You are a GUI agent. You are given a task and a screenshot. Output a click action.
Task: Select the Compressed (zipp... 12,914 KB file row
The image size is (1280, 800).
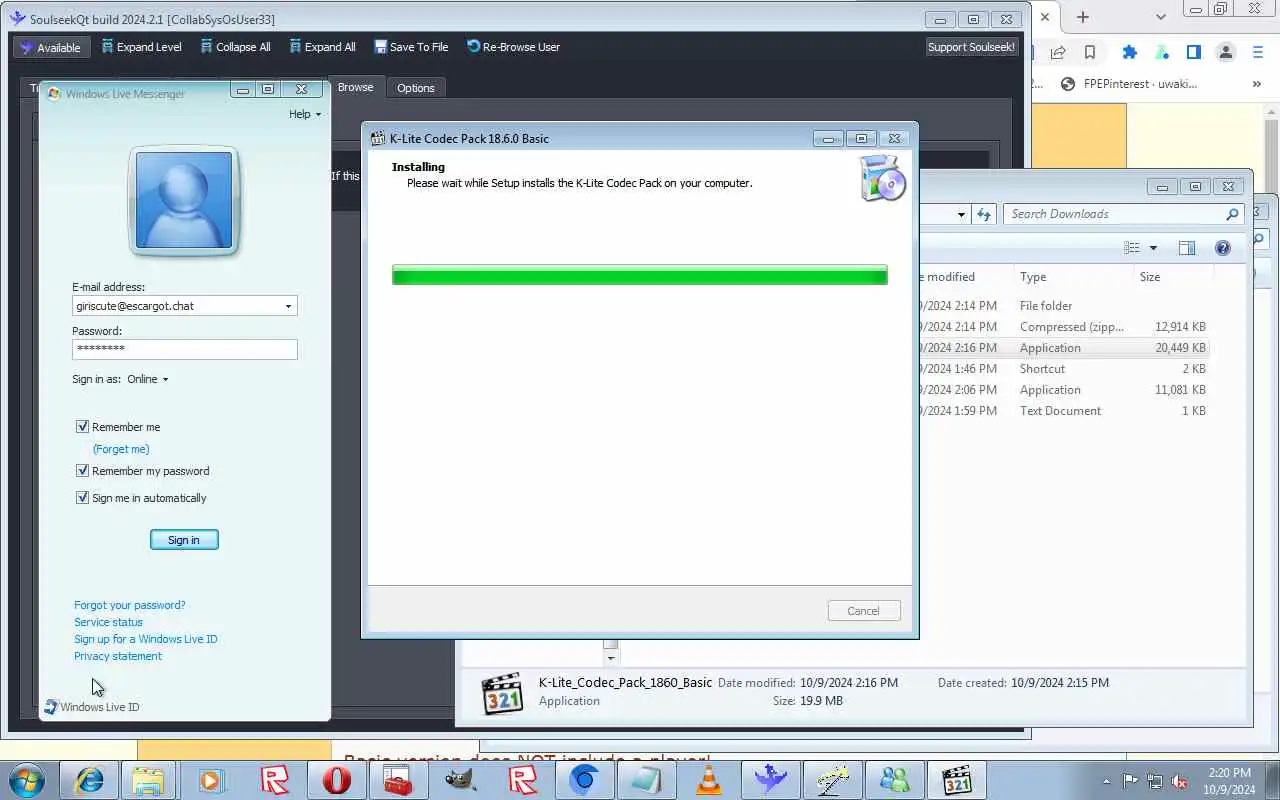click(1064, 327)
